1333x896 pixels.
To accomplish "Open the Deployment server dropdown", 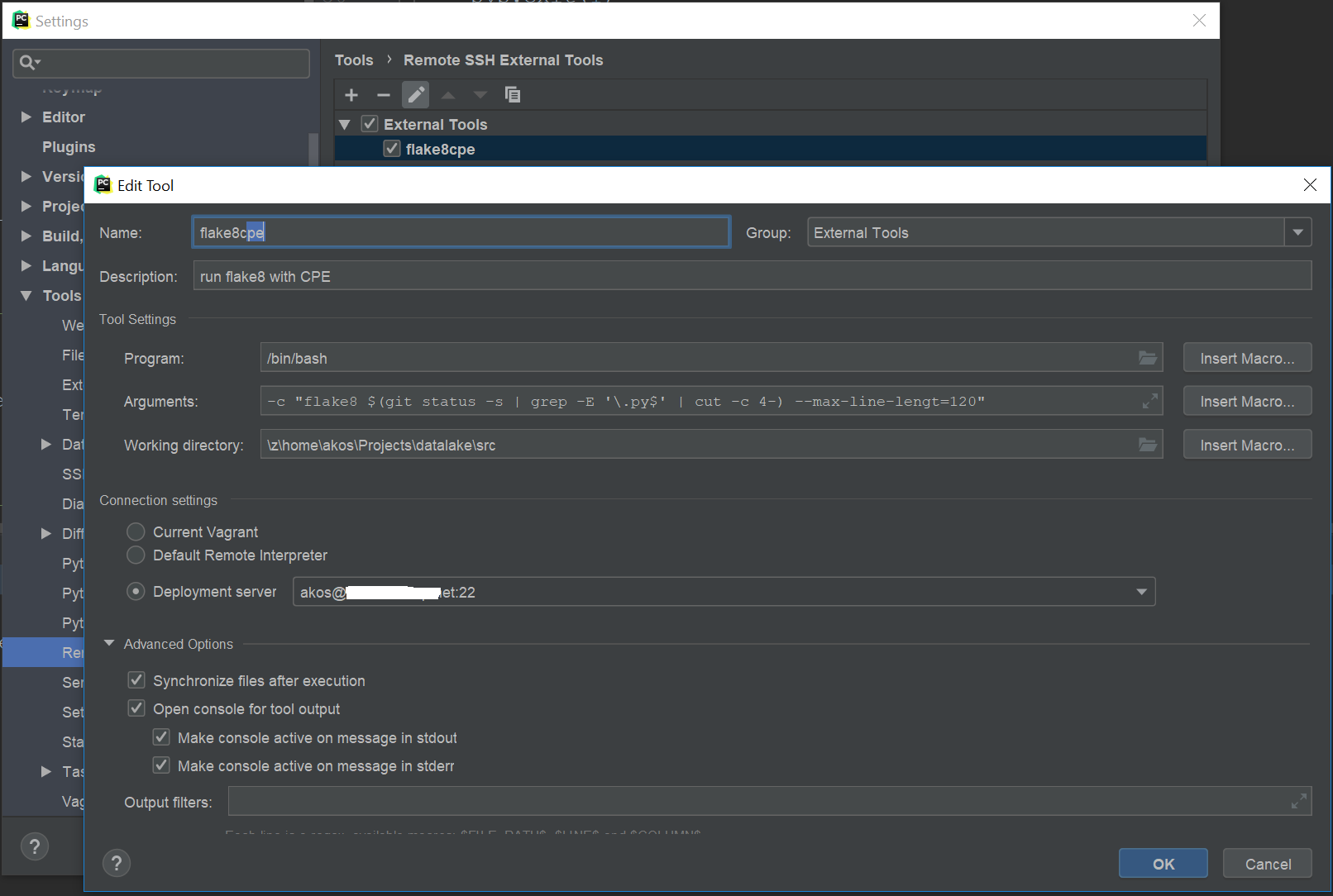I will click(x=1142, y=592).
